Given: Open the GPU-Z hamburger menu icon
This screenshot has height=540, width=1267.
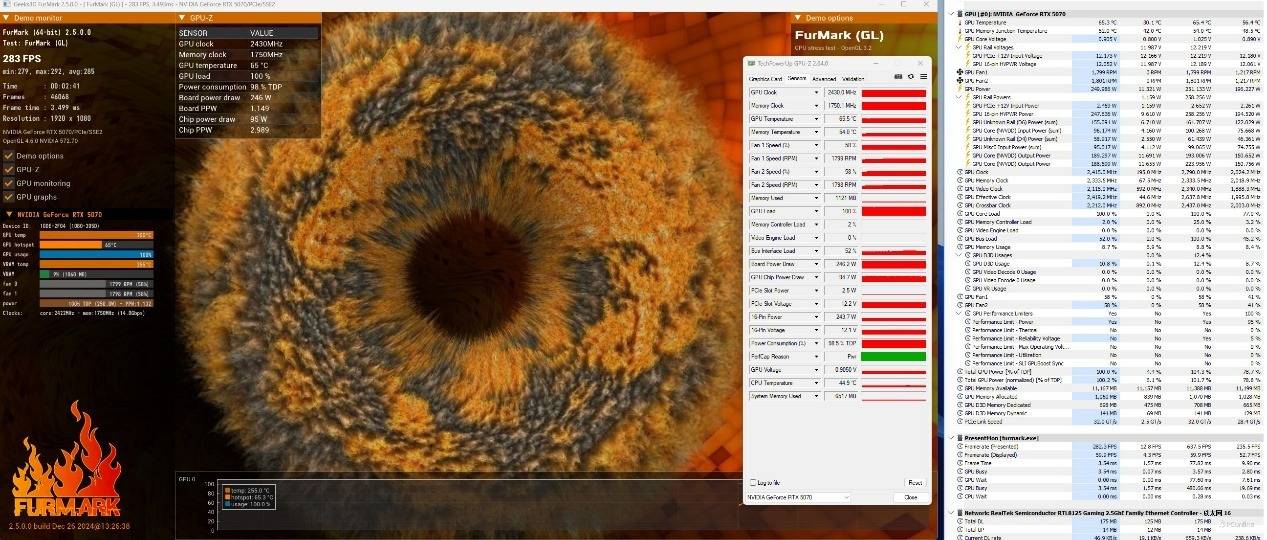Looking at the screenshot, I should (x=922, y=77).
